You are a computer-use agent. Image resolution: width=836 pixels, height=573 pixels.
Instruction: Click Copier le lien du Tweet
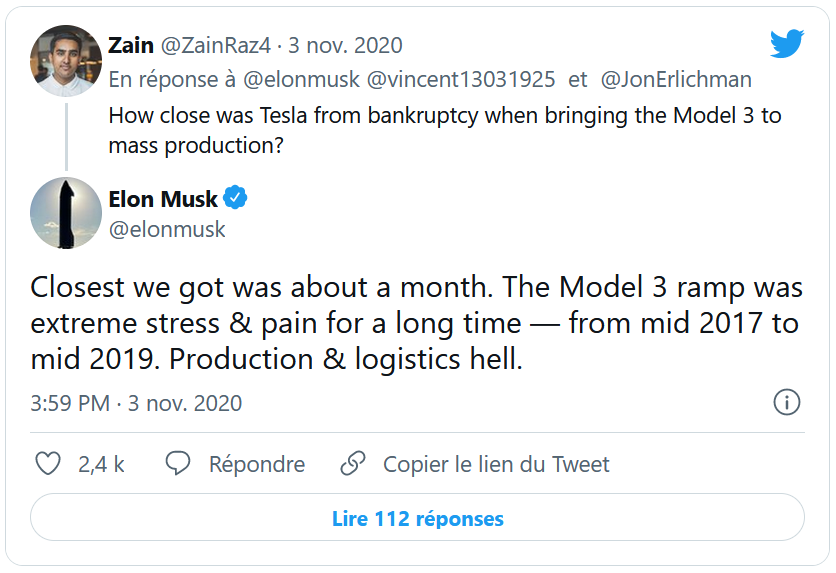(x=496, y=464)
